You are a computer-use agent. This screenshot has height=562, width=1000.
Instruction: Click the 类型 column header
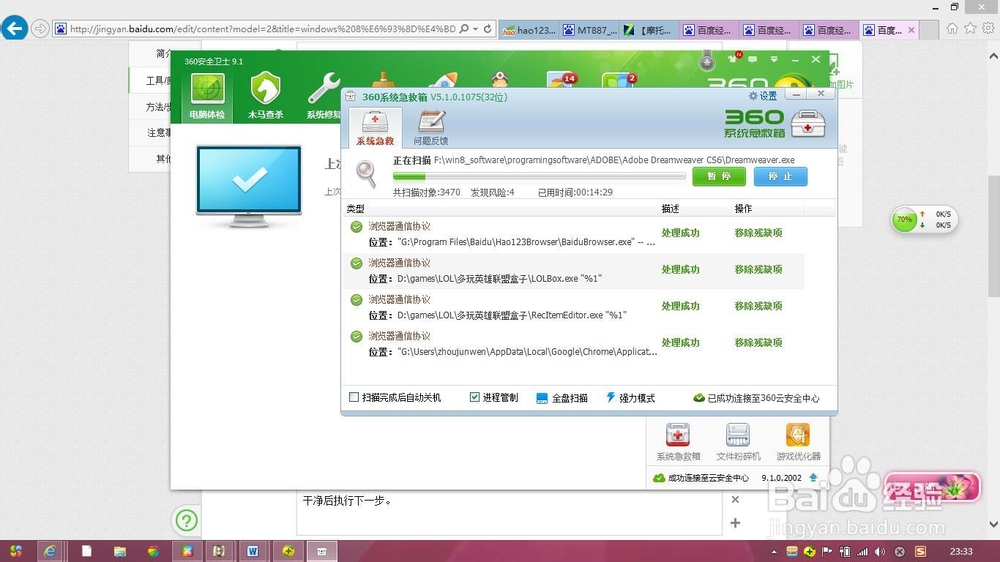coord(355,209)
